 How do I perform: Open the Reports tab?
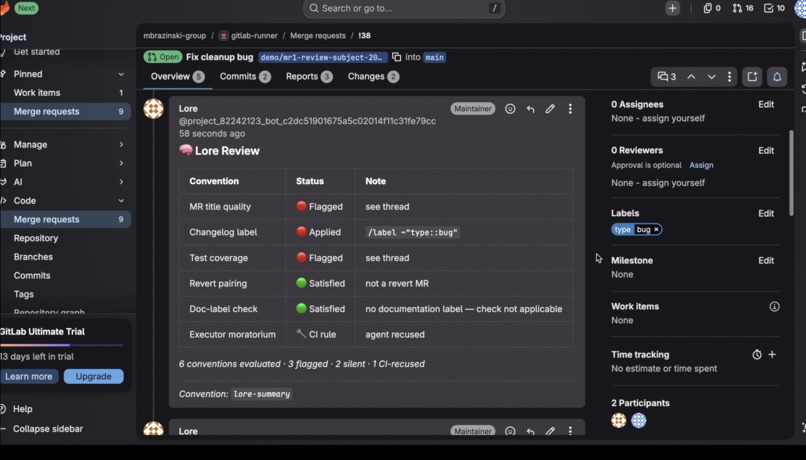309,77
